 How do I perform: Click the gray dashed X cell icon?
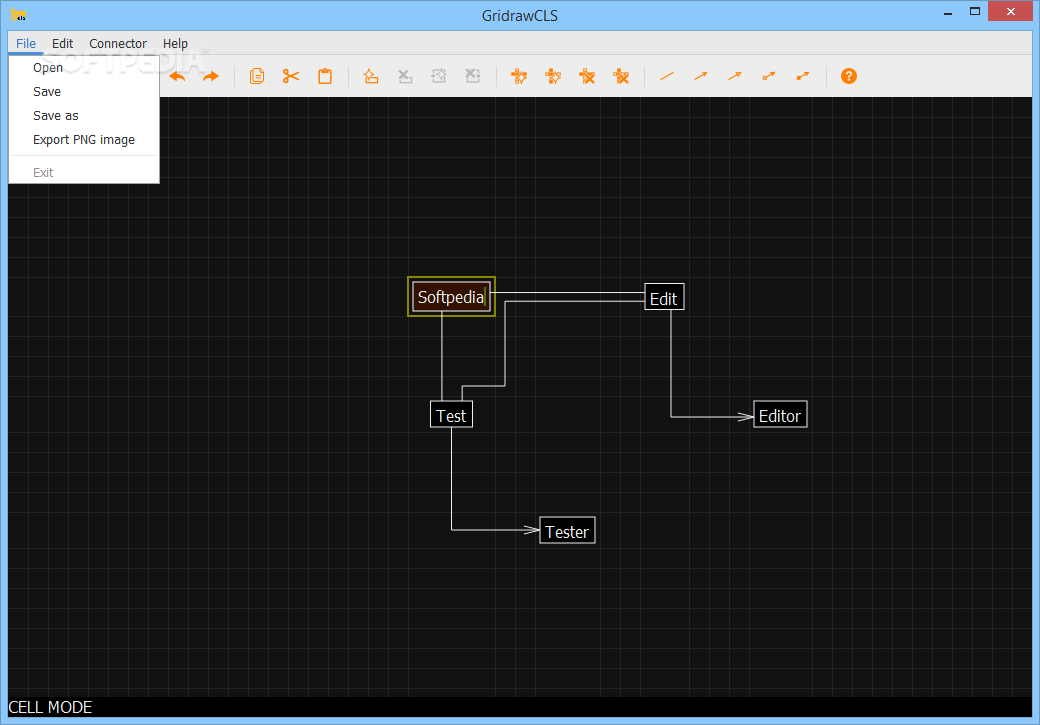pyautogui.click(x=472, y=76)
